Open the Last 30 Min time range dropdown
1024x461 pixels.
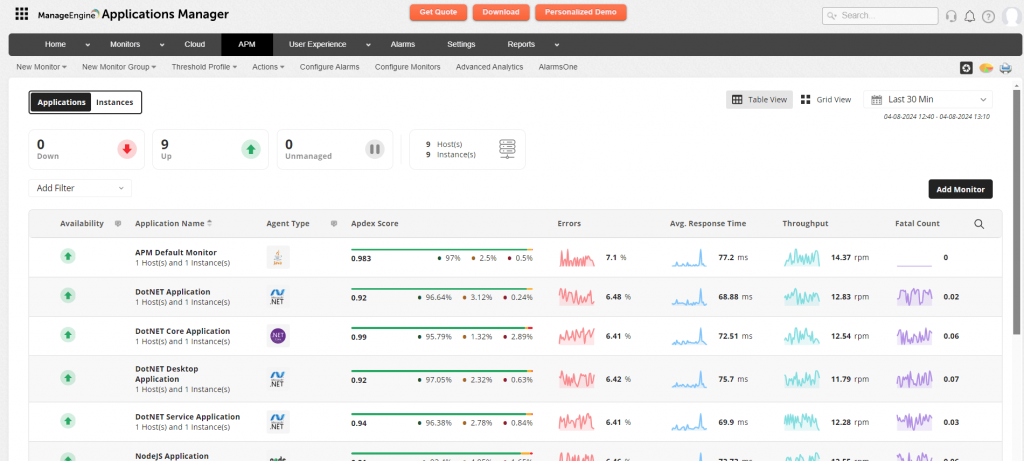[x=929, y=100]
